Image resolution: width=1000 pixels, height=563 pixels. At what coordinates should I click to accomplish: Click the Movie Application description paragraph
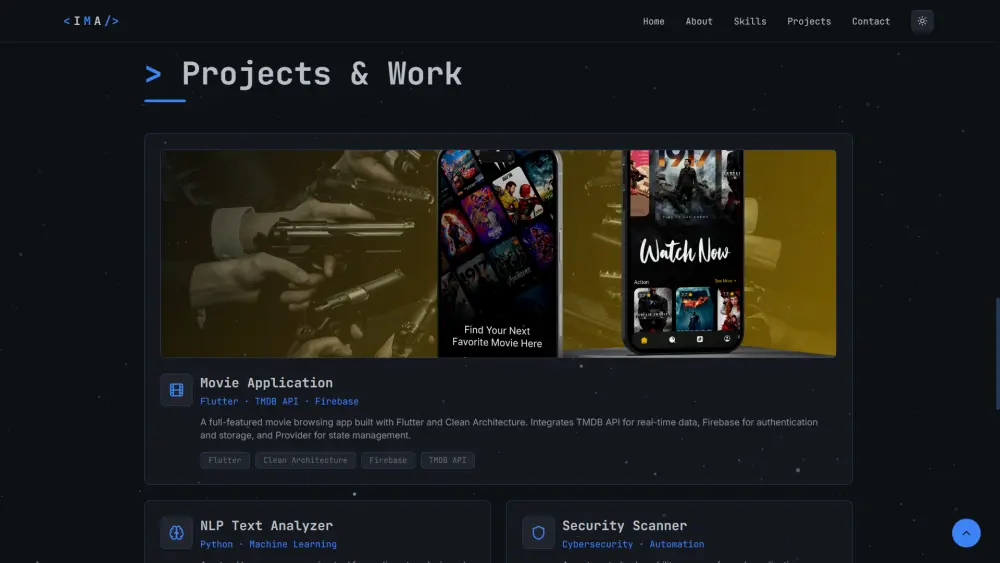click(508, 428)
